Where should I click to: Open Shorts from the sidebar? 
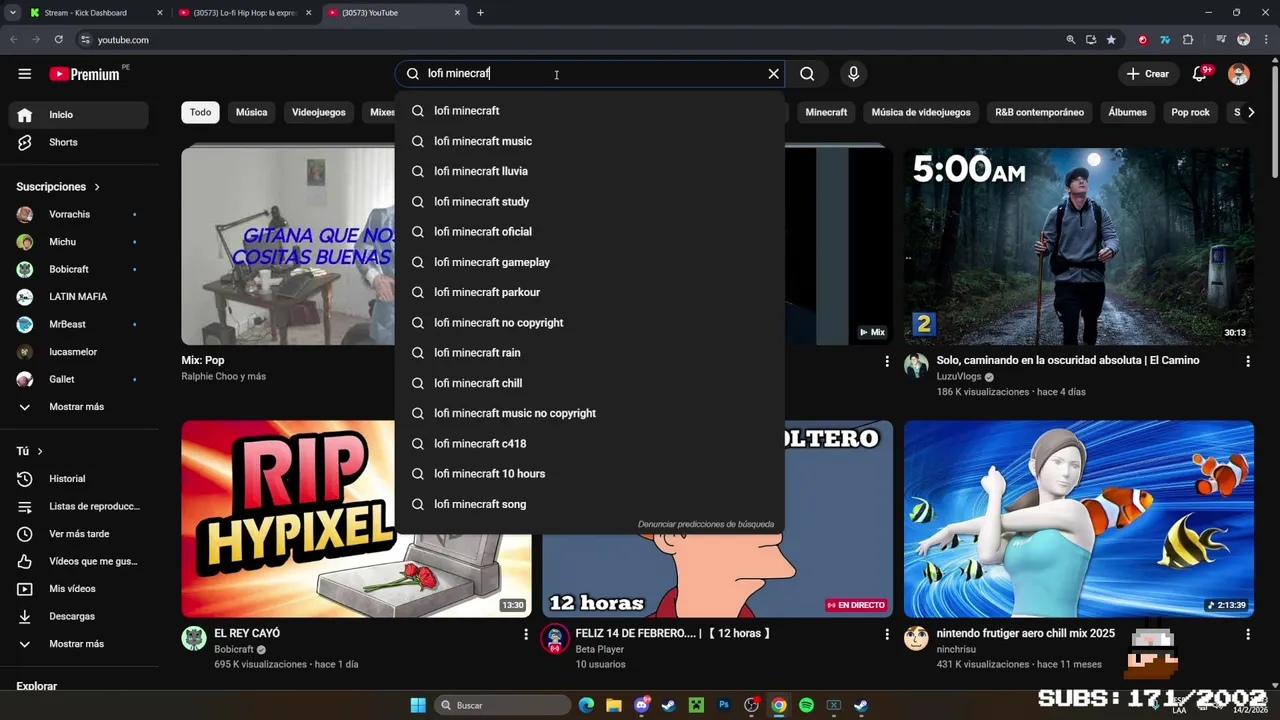pyautogui.click(x=78, y=142)
